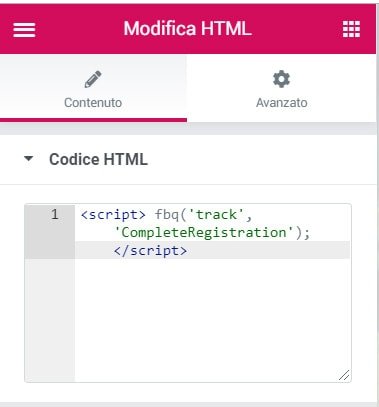Click the 'track' string in the code
Viewport: 379px width, 407px height.
(x=217, y=215)
